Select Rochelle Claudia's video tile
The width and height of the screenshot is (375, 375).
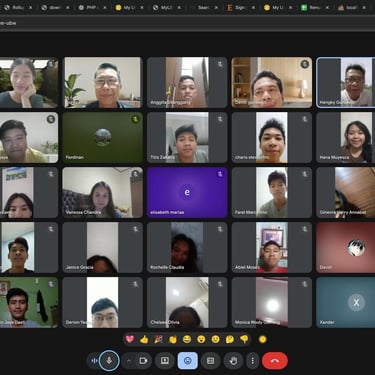(187, 248)
